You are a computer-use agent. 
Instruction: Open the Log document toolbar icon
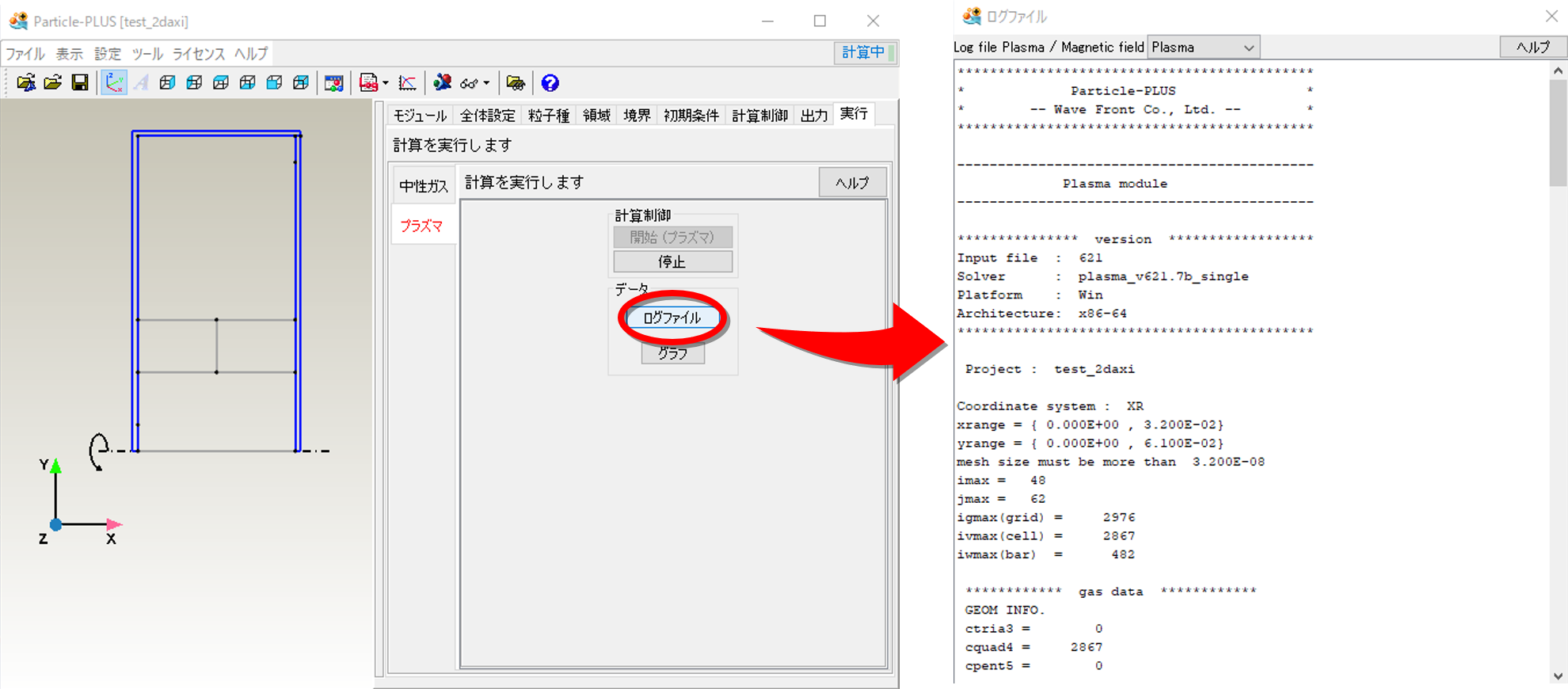point(368,82)
